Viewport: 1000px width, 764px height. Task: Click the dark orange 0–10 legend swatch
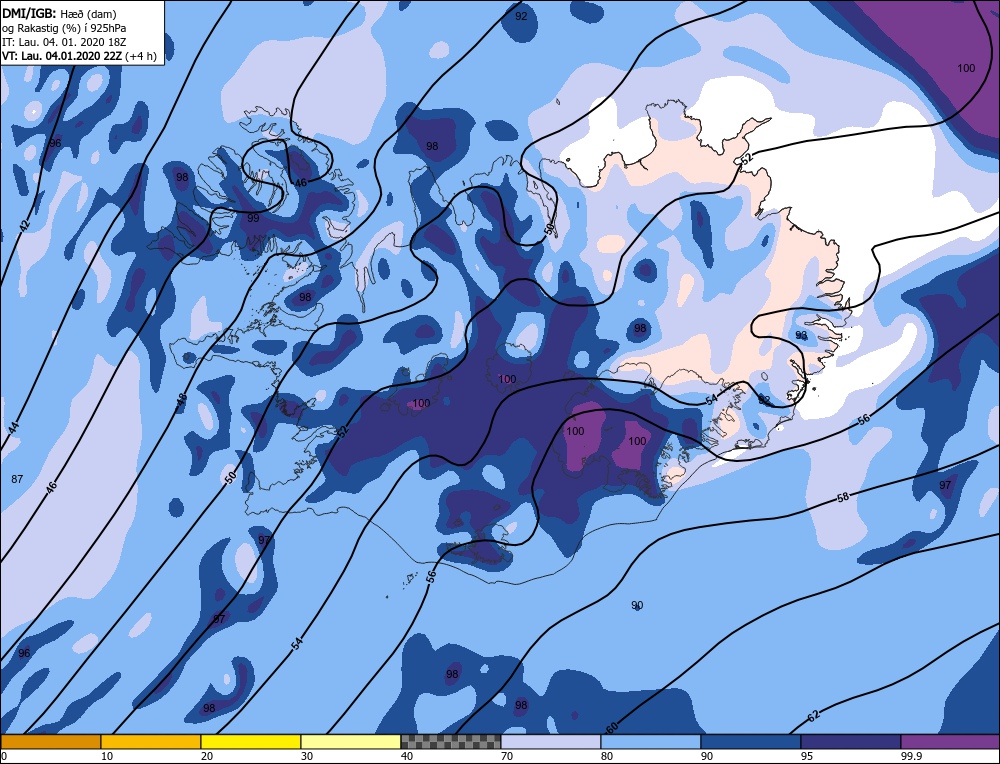pos(50,742)
